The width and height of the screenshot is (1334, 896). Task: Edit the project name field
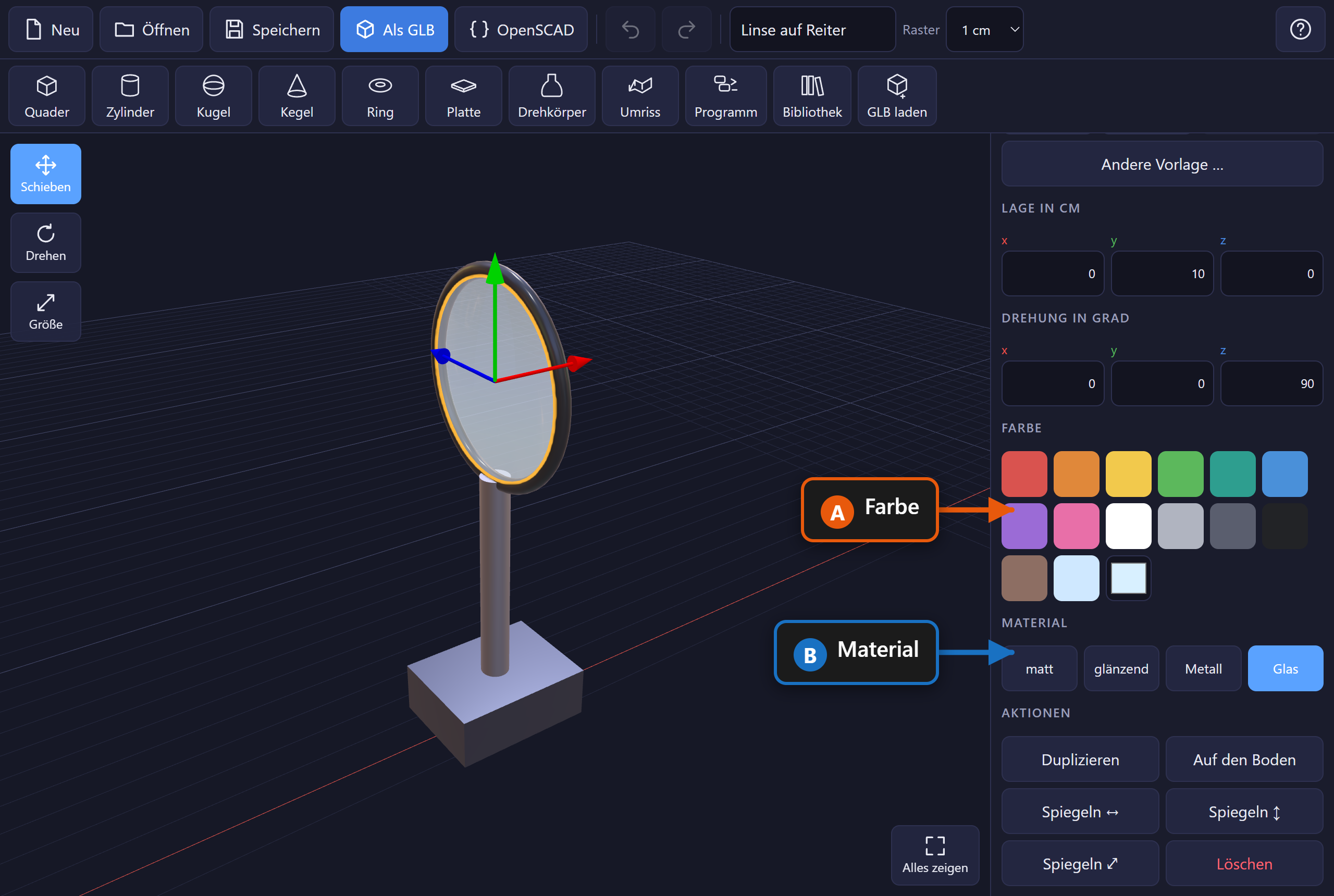tap(813, 30)
